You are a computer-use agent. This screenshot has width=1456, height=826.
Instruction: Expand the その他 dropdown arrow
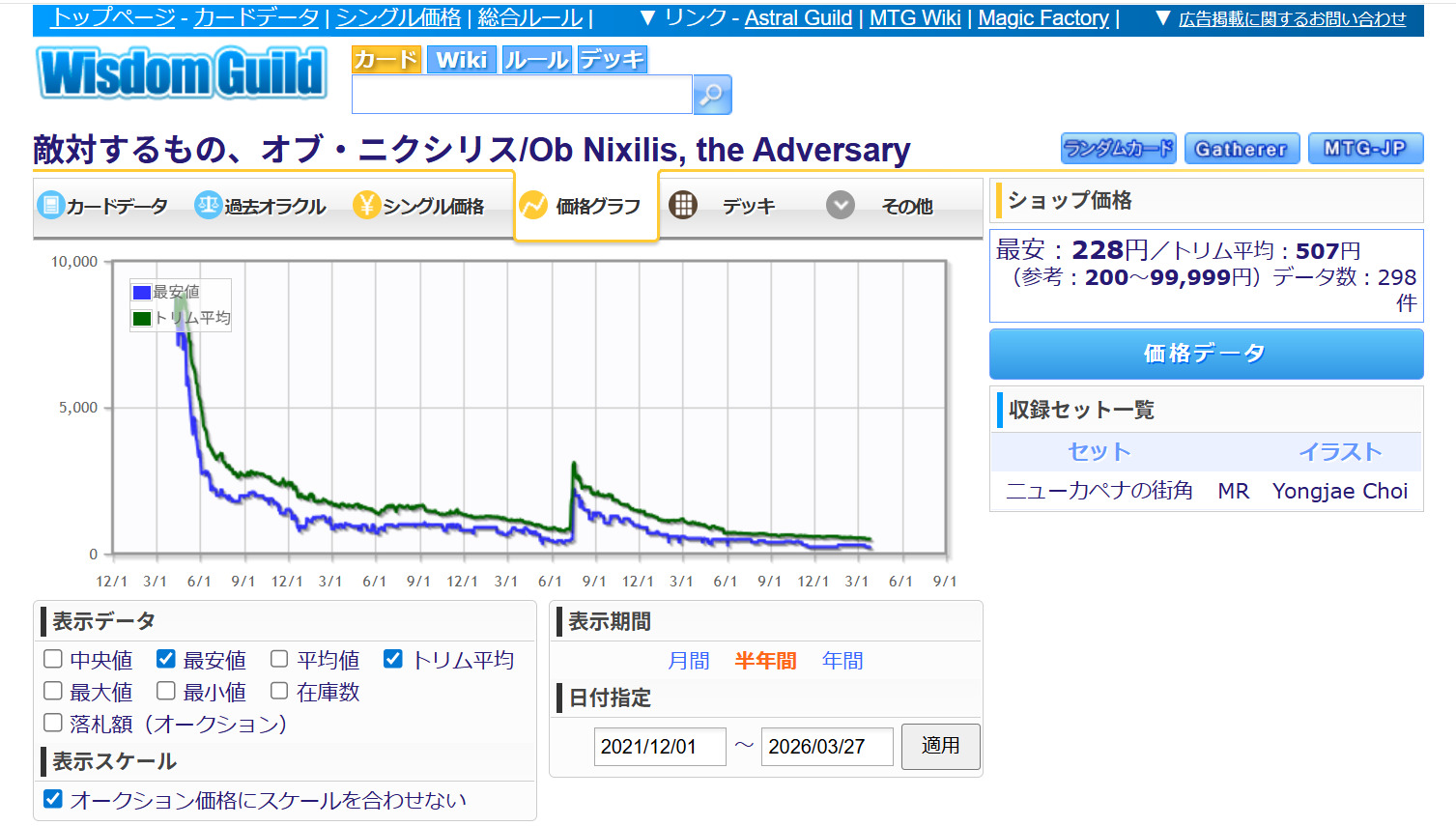click(x=841, y=206)
